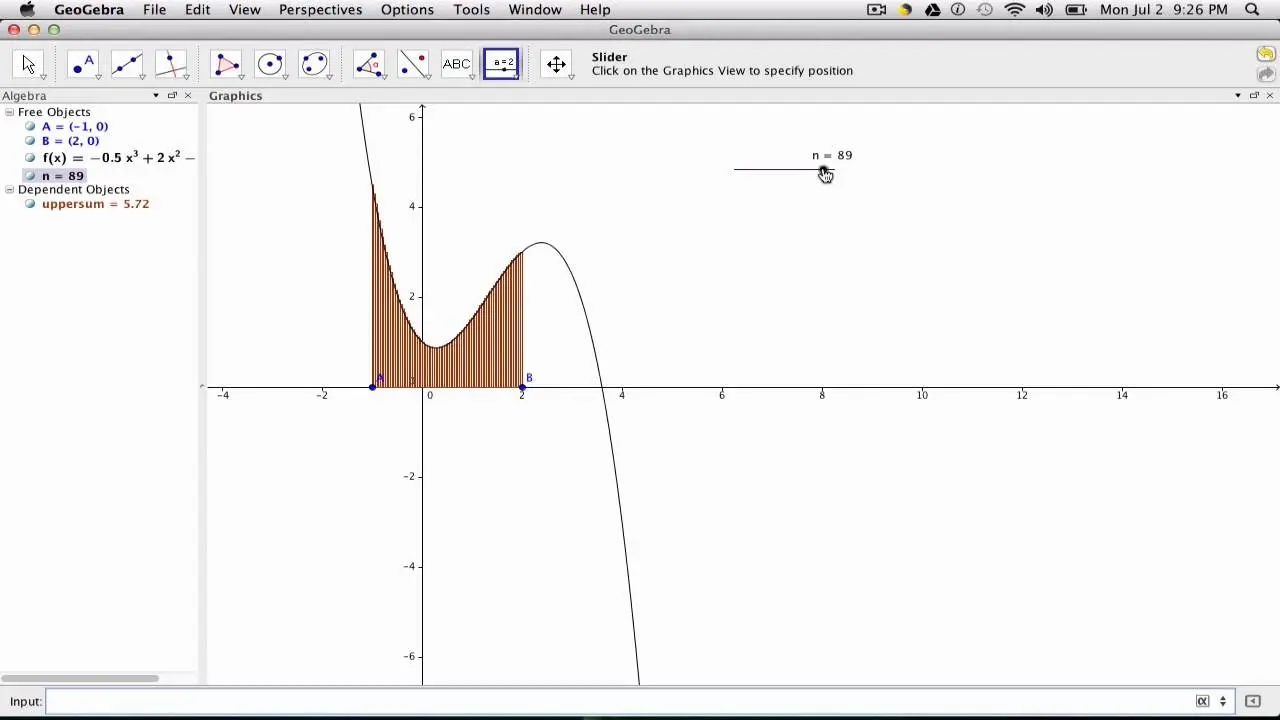Open the View menu

click(x=244, y=10)
